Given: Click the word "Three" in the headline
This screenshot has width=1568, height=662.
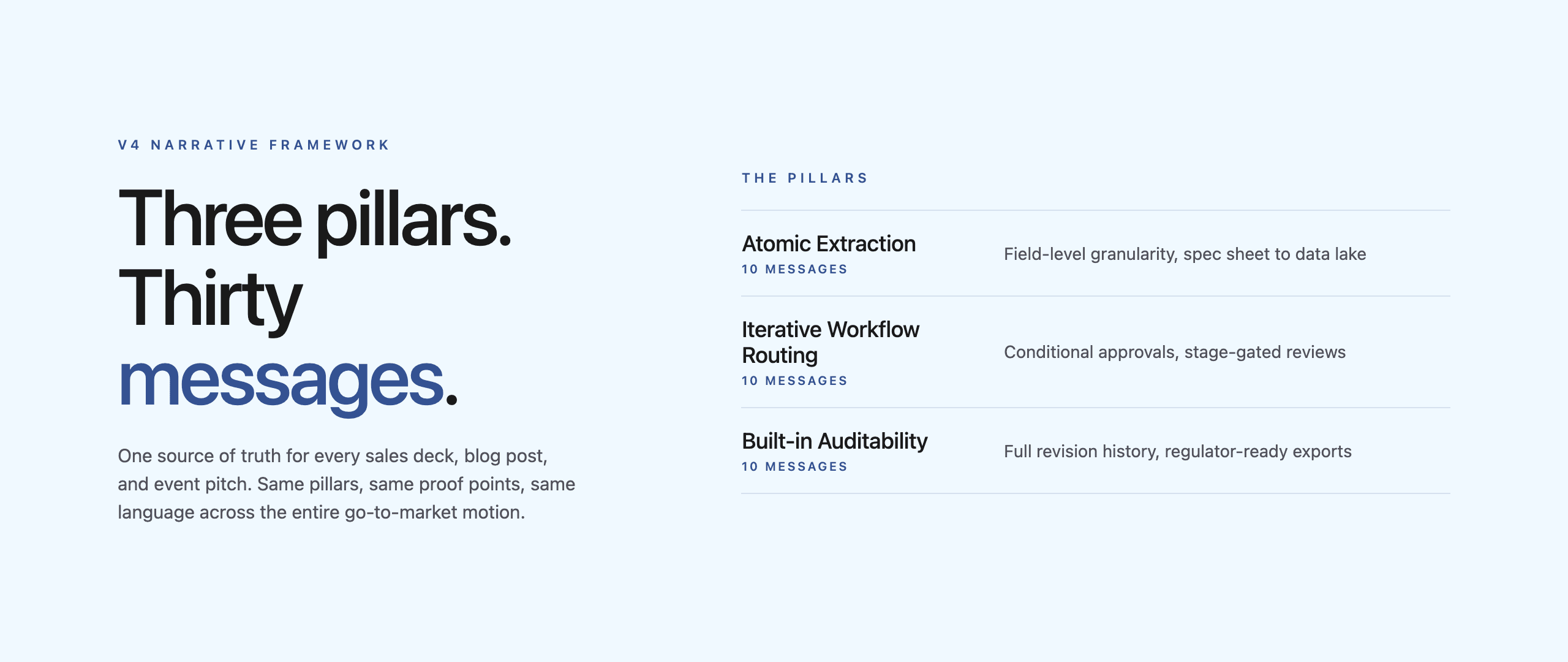Looking at the screenshot, I should click(209, 219).
